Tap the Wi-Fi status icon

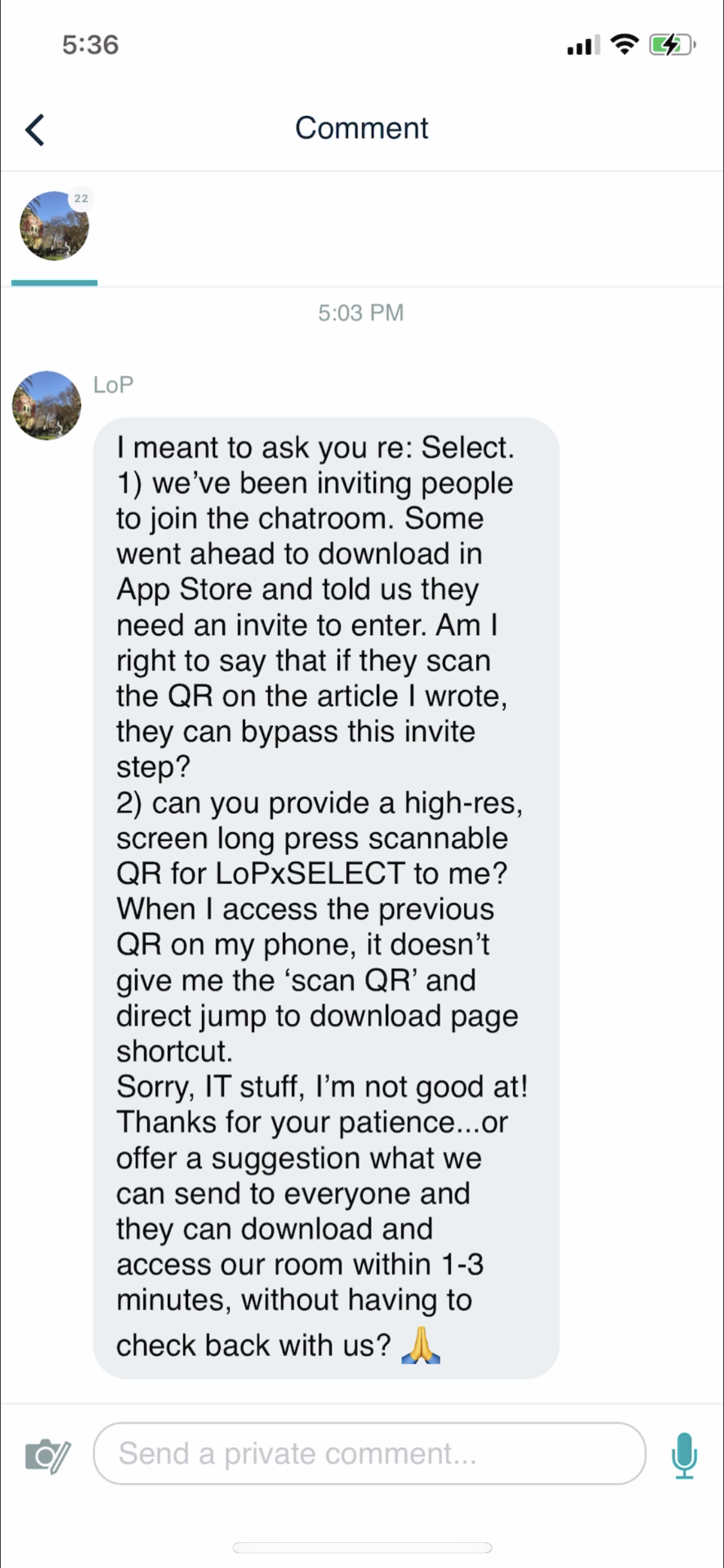pyautogui.click(x=624, y=44)
